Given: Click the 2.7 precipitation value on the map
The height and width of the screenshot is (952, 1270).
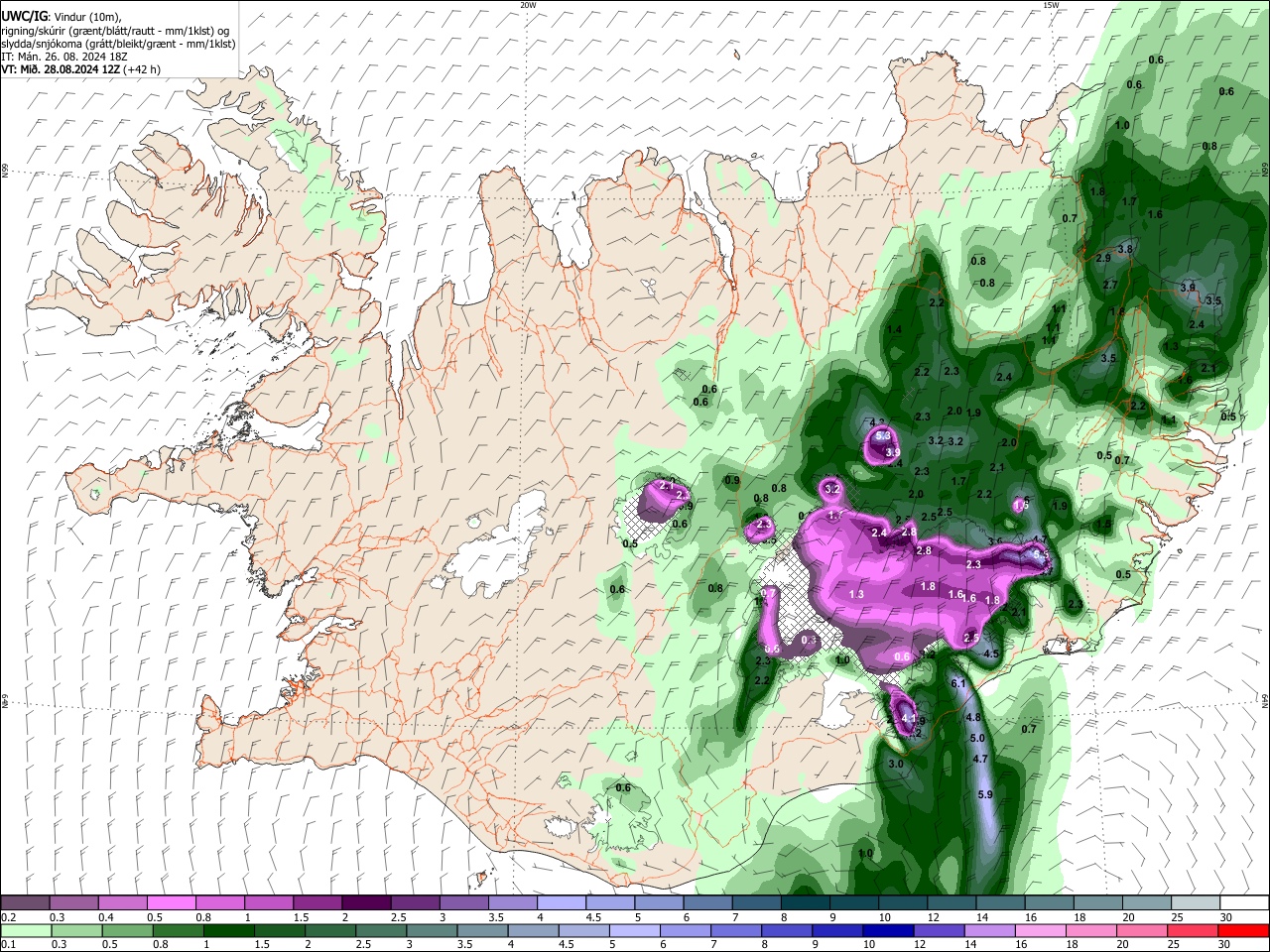Looking at the screenshot, I should point(1110,285).
